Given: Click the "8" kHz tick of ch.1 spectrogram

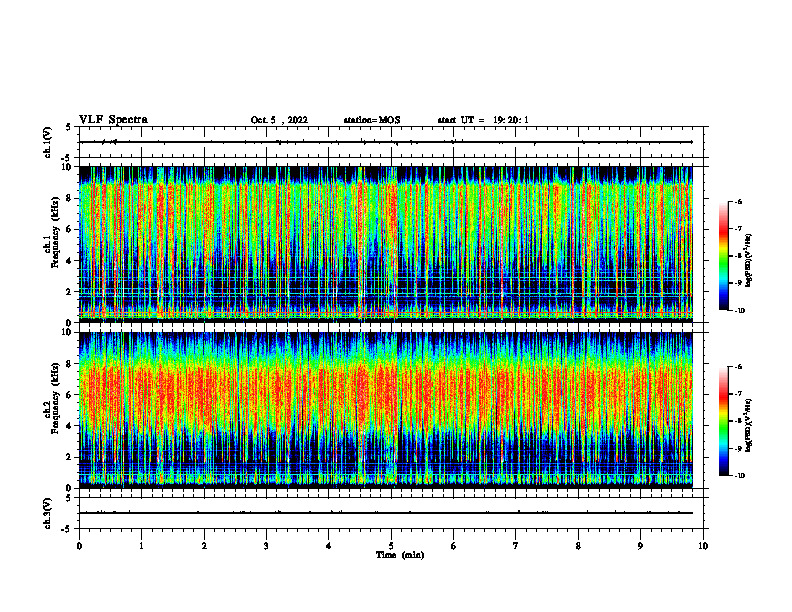Looking at the screenshot, I should tap(70, 198).
